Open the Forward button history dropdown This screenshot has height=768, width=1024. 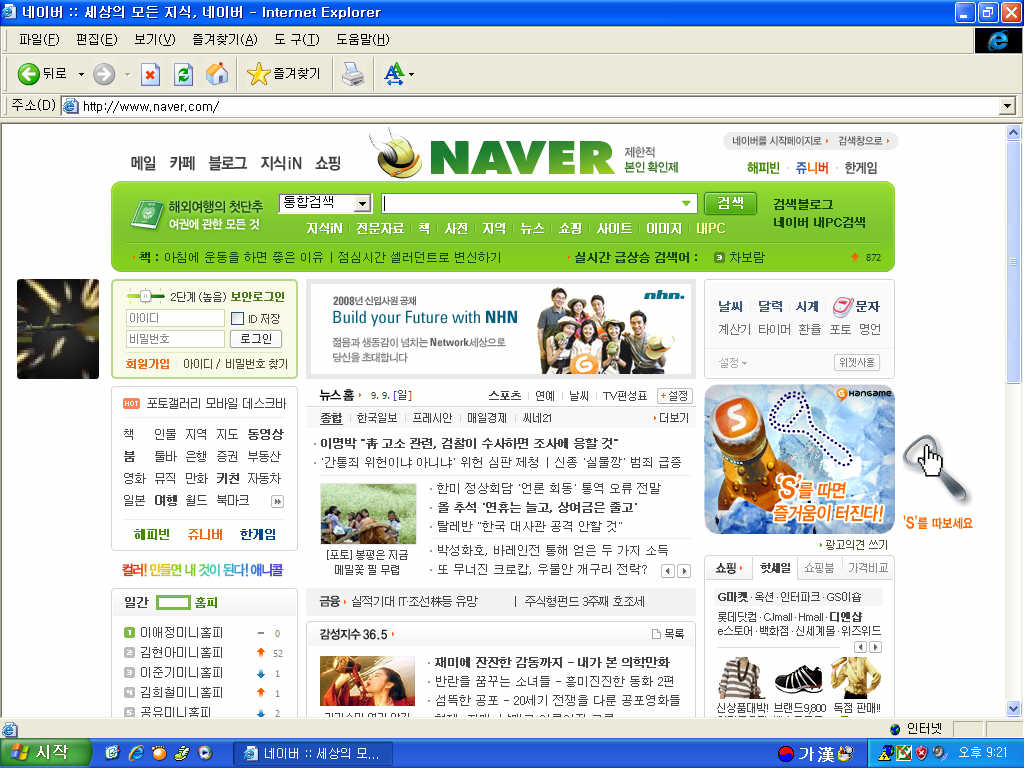click(127, 74)
